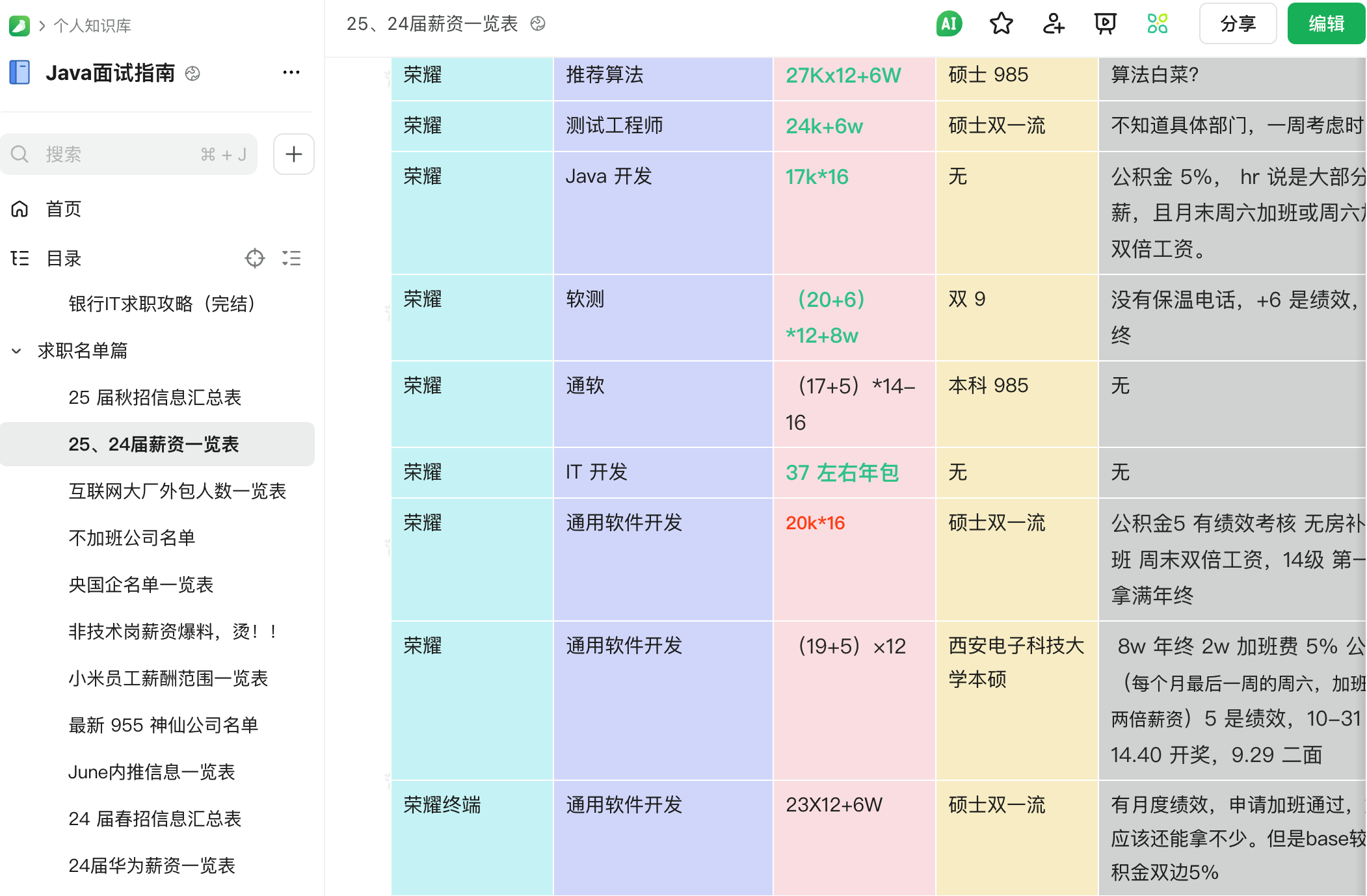Click the public permission icon beside the title
The image size is (1367, 896).
coord(538,24)
